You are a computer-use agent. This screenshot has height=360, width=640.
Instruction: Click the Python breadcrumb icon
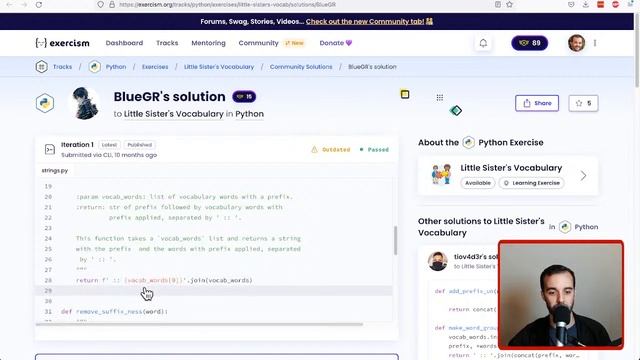tap(95, 67)
